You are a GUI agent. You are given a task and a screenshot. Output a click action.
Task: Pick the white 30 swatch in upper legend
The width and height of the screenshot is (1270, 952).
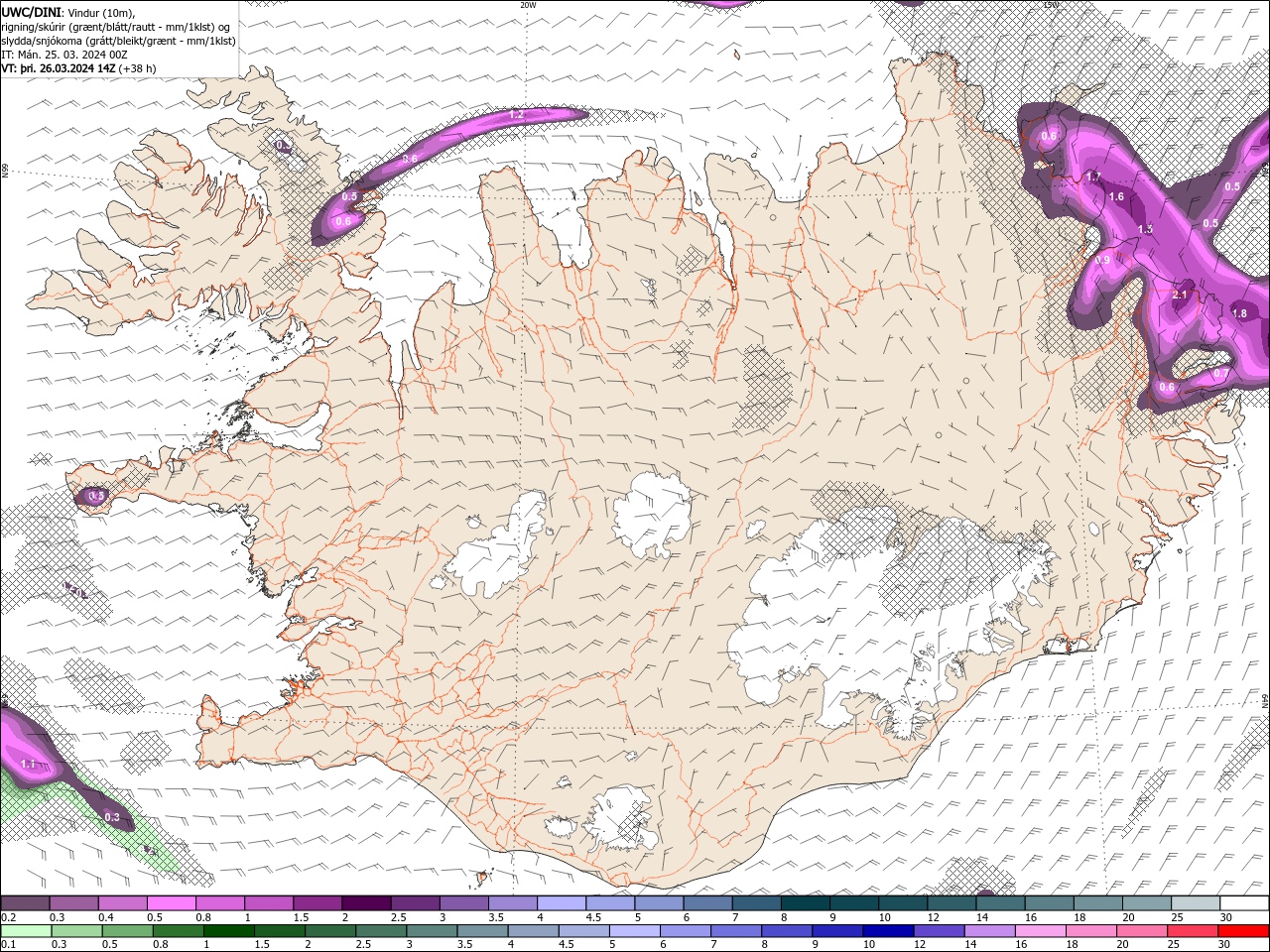(x=1244, y=903)
